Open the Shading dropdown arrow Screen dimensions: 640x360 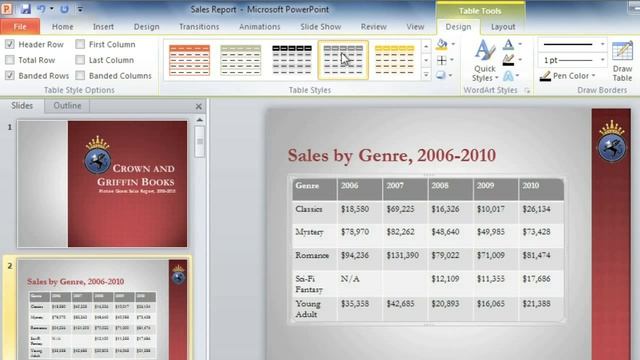(x=453, y=44)
